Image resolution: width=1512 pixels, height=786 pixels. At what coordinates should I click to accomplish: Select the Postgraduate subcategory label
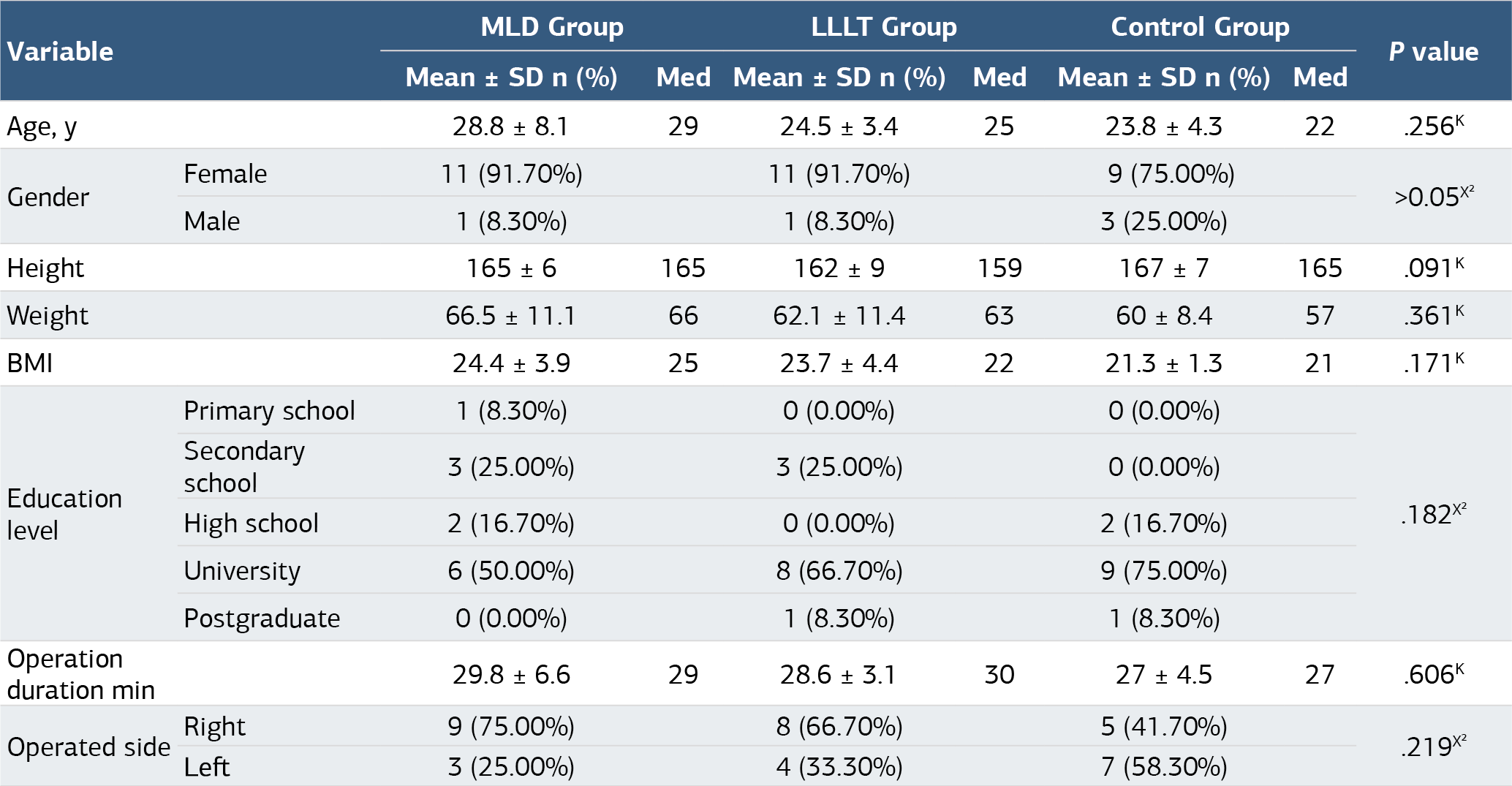tap(262, 619)
